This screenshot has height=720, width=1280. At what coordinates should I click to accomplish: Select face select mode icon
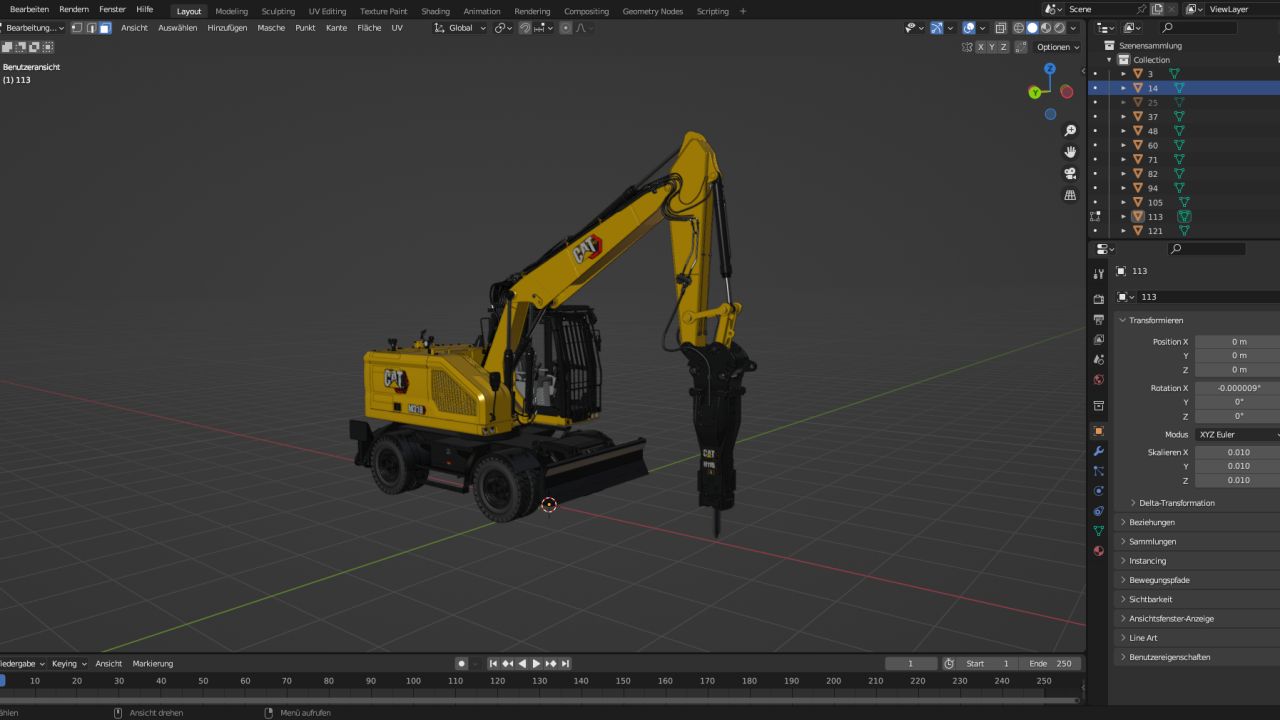pos(105,28)
